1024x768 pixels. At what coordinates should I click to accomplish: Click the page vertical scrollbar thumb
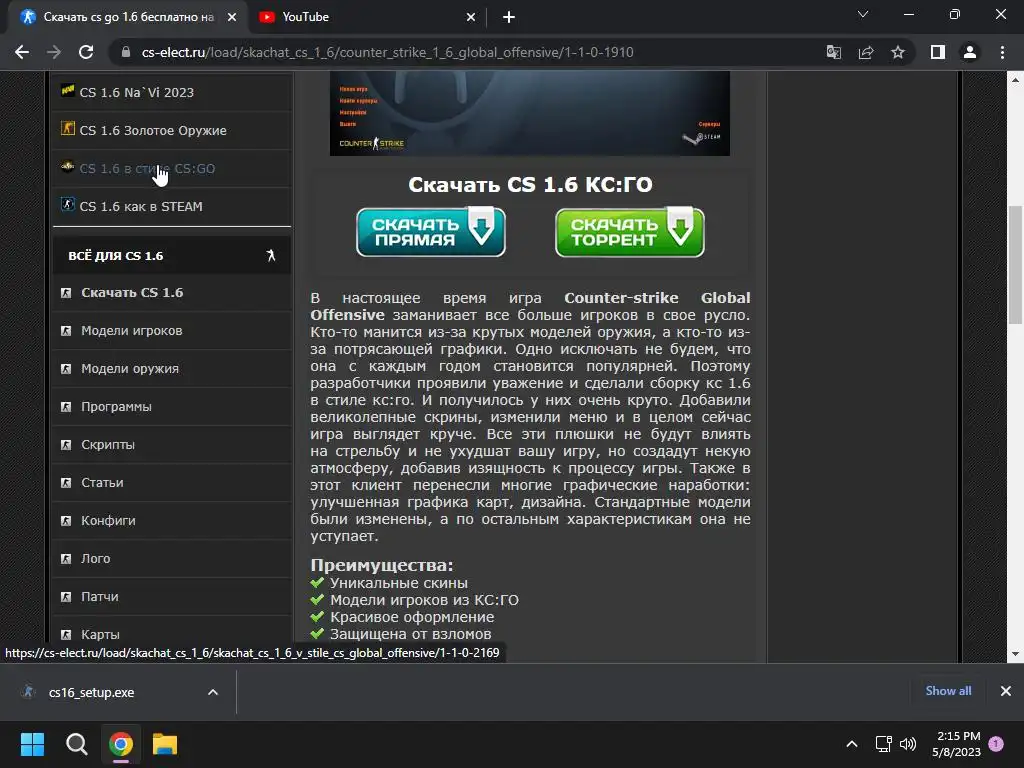1015,264
